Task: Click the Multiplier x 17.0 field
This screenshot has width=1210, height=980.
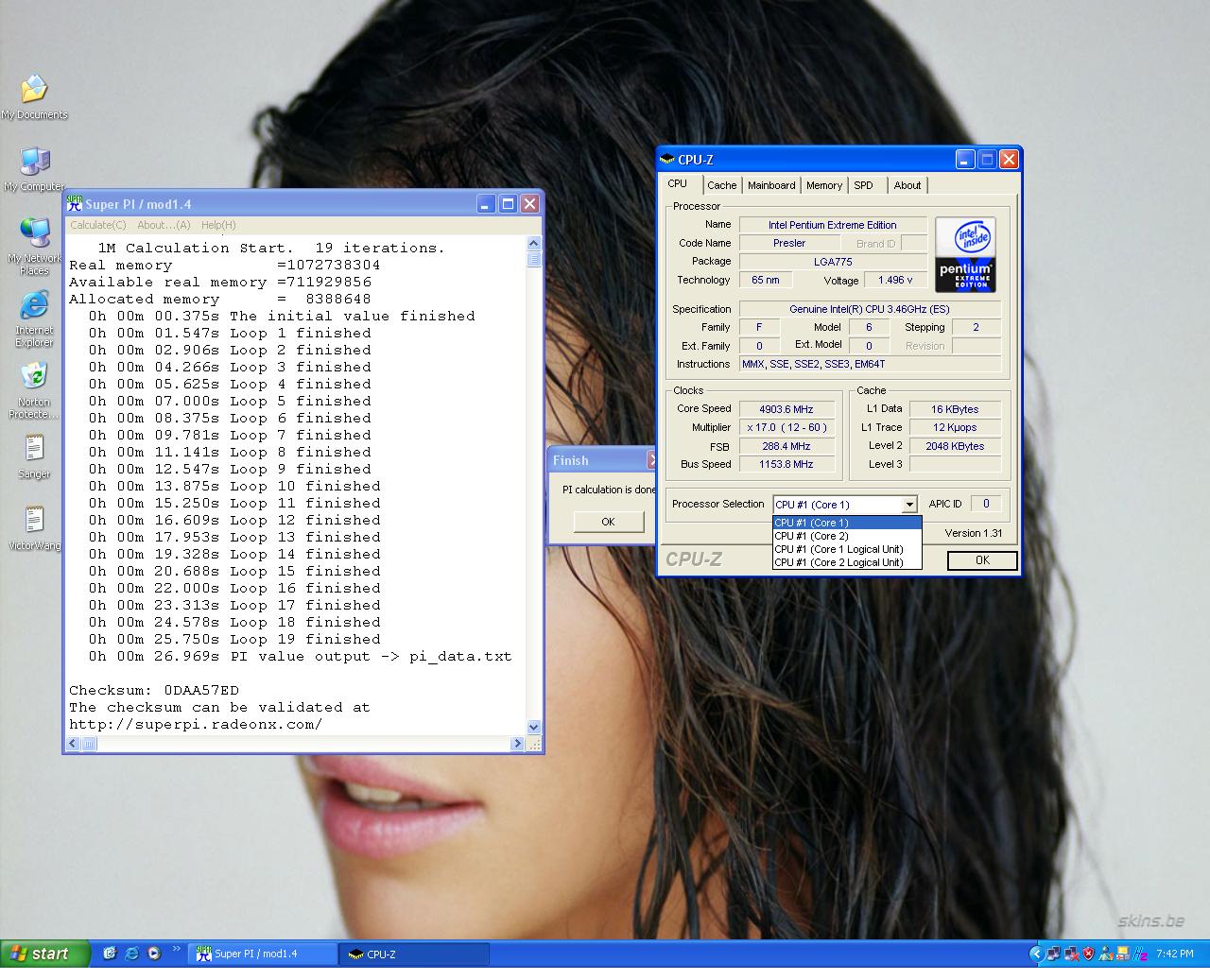Action: [x=786, y=427]
